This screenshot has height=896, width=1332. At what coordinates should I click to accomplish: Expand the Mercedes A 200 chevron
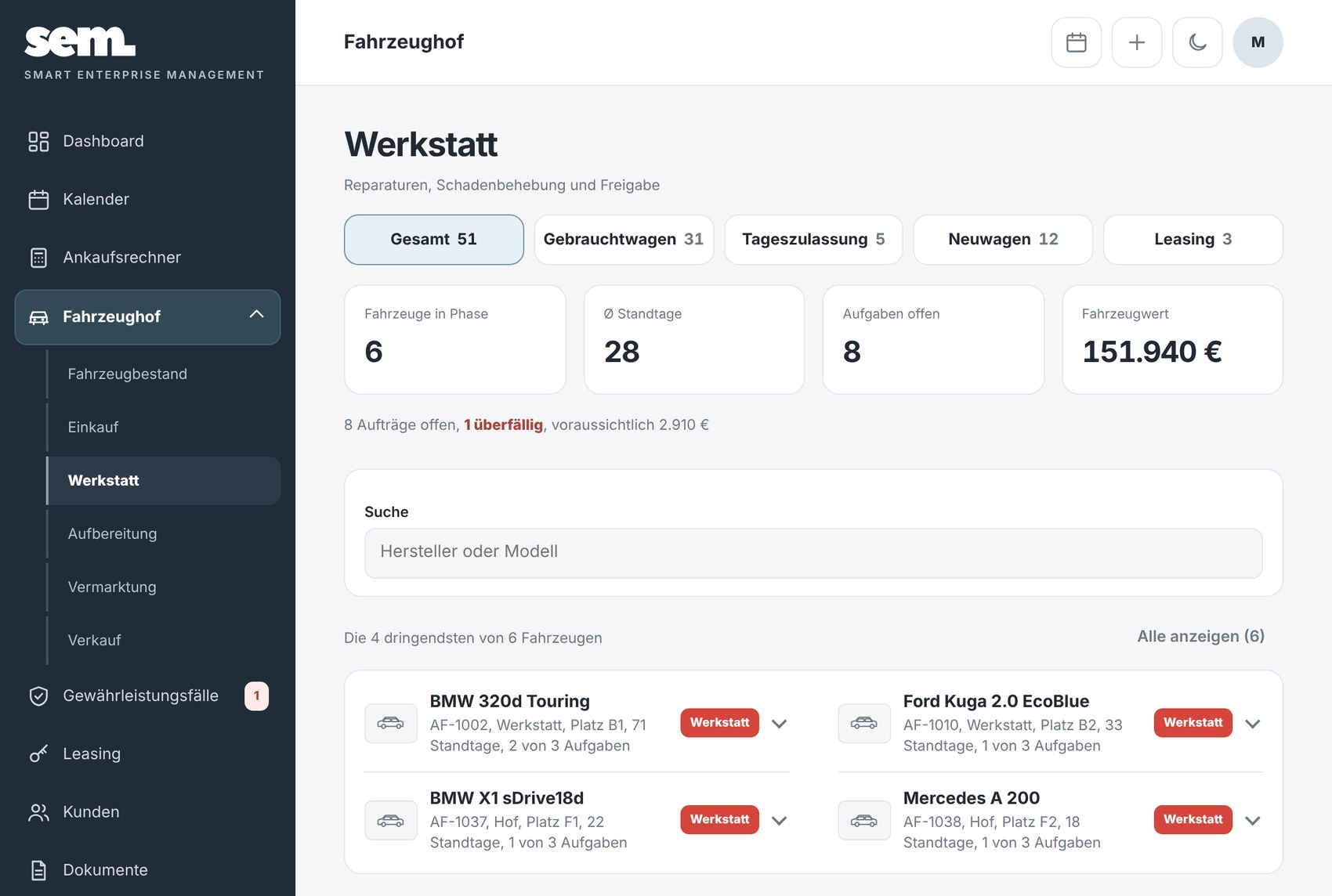(x=1252, y=820)
